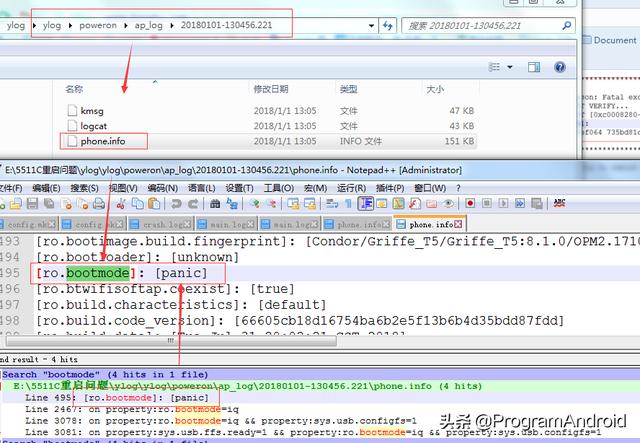
Task: Select the active phone.info tab
Action: point(429,224)
